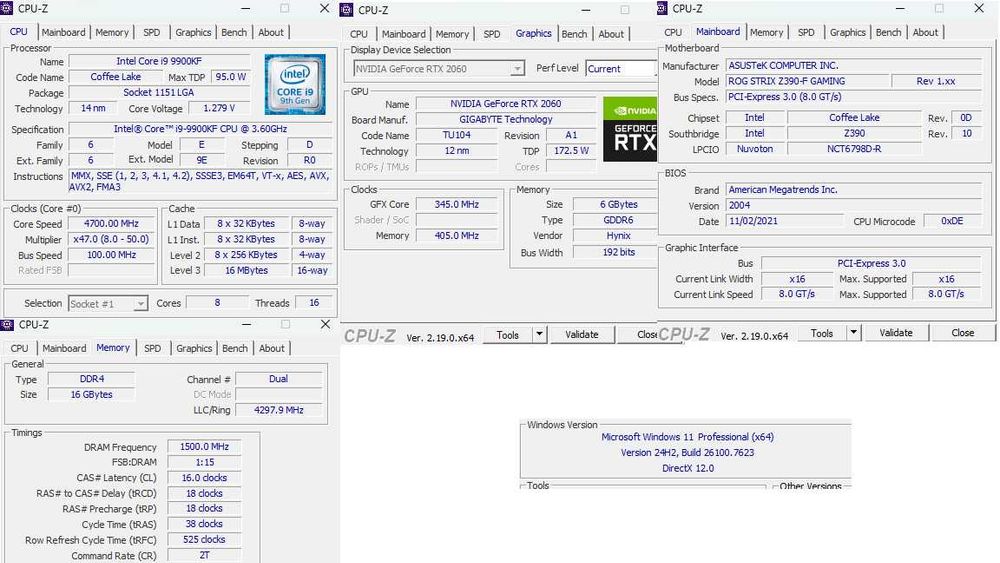The width and height of the screenshot is (1000, 563).
Task: Open Mainboard tab in the Graphics window
Action: [x=404, y=34]
